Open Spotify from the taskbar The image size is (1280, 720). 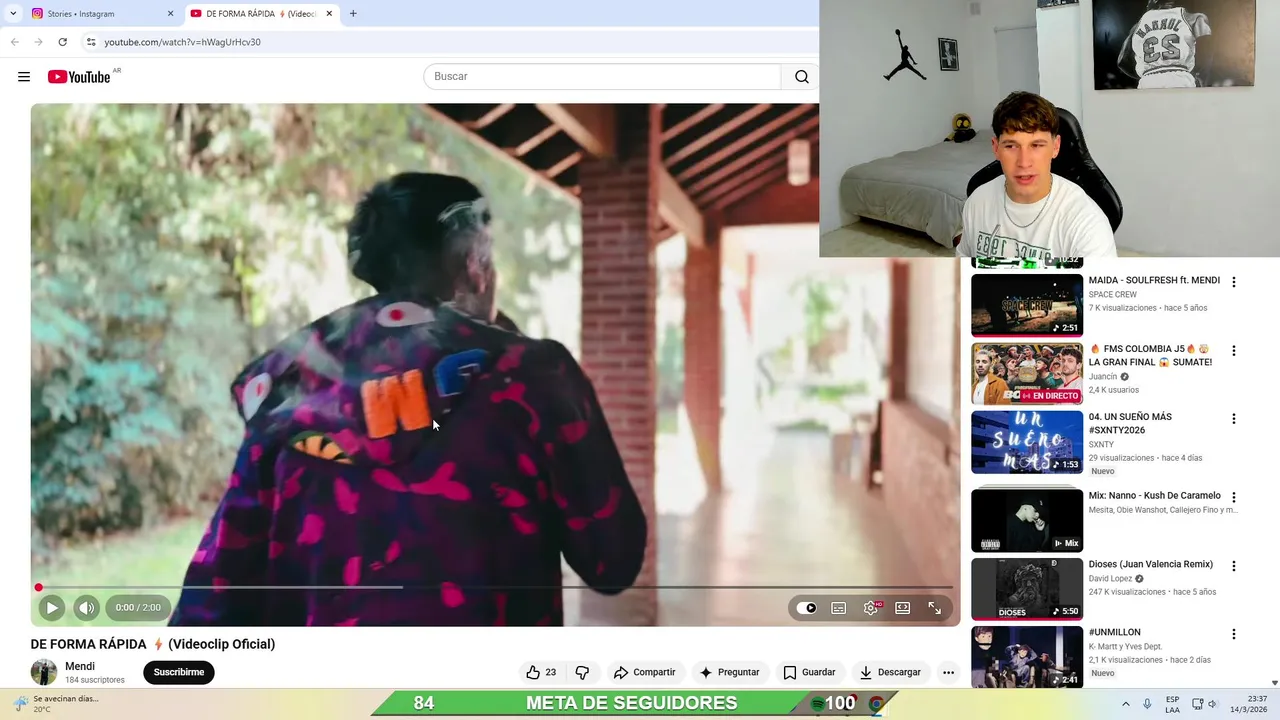[x=818, y=704]
